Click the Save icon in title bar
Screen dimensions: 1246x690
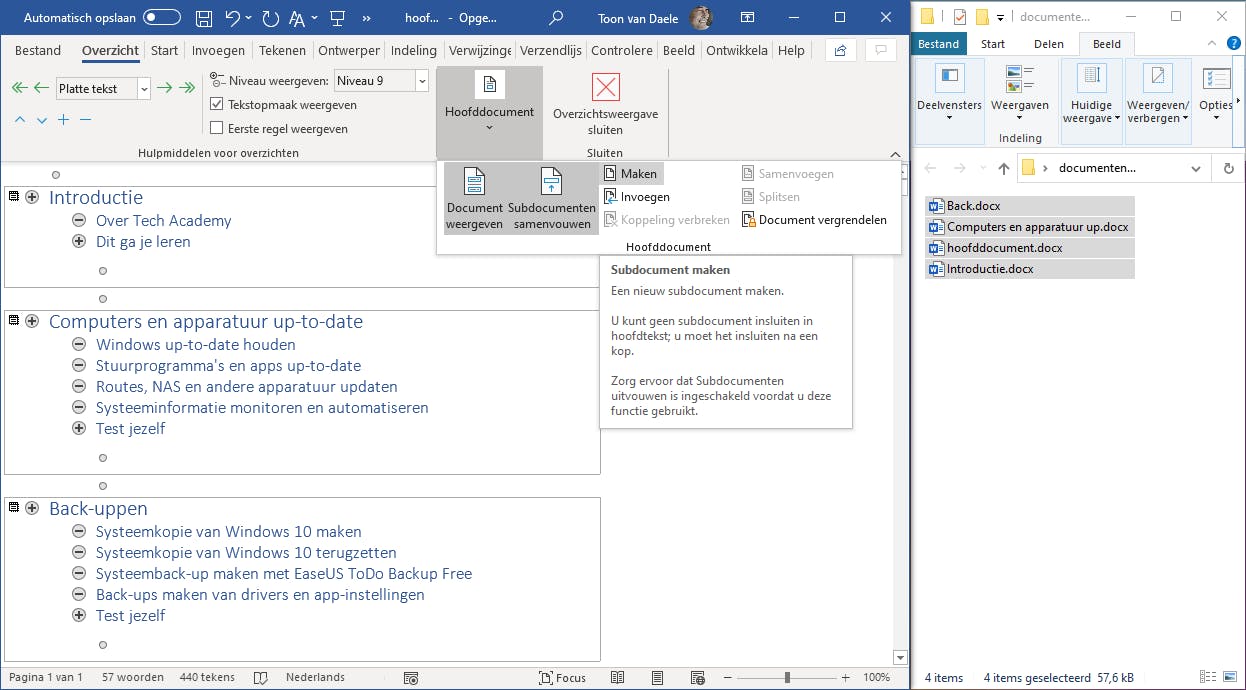(204, 18)
